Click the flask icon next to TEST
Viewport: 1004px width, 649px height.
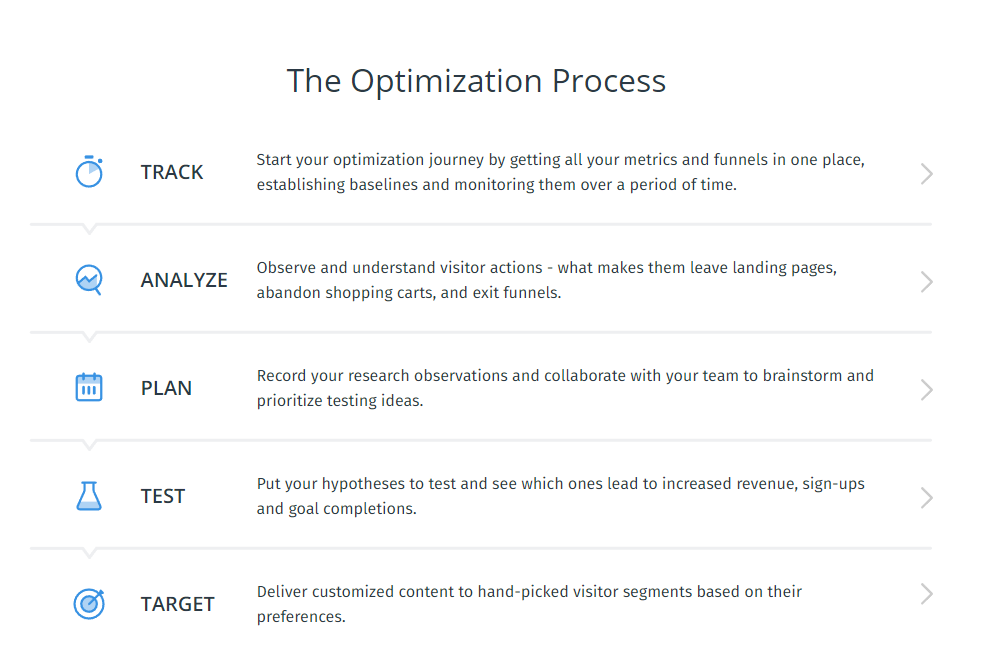point(89,496)
